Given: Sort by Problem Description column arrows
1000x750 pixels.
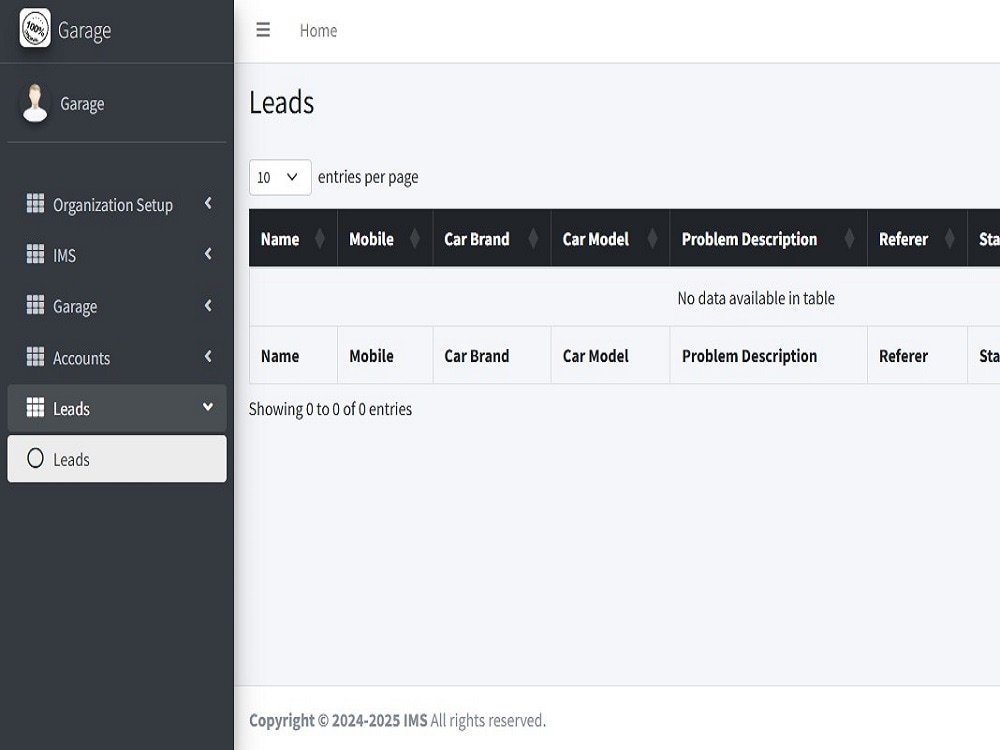Looking at the screenshot, I should 849,239.
